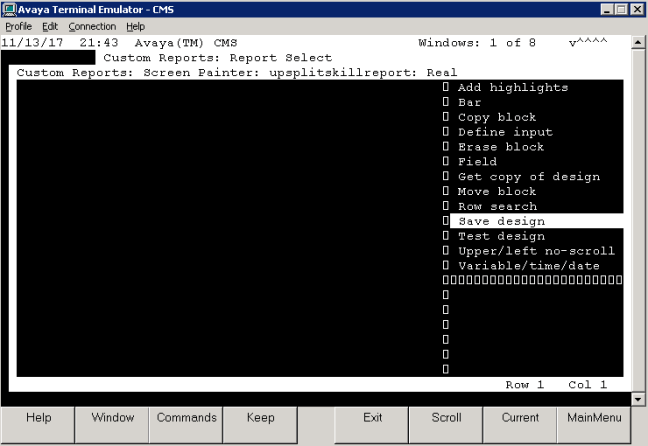Image resolution: width=648 pixels, height=446 pixels.
Task: Open the Help menu in menu bar
Action: click(135, 26)
